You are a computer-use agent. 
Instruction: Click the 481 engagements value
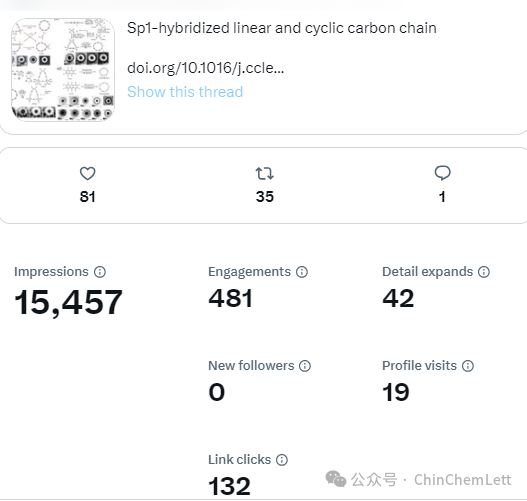[230, 298]
